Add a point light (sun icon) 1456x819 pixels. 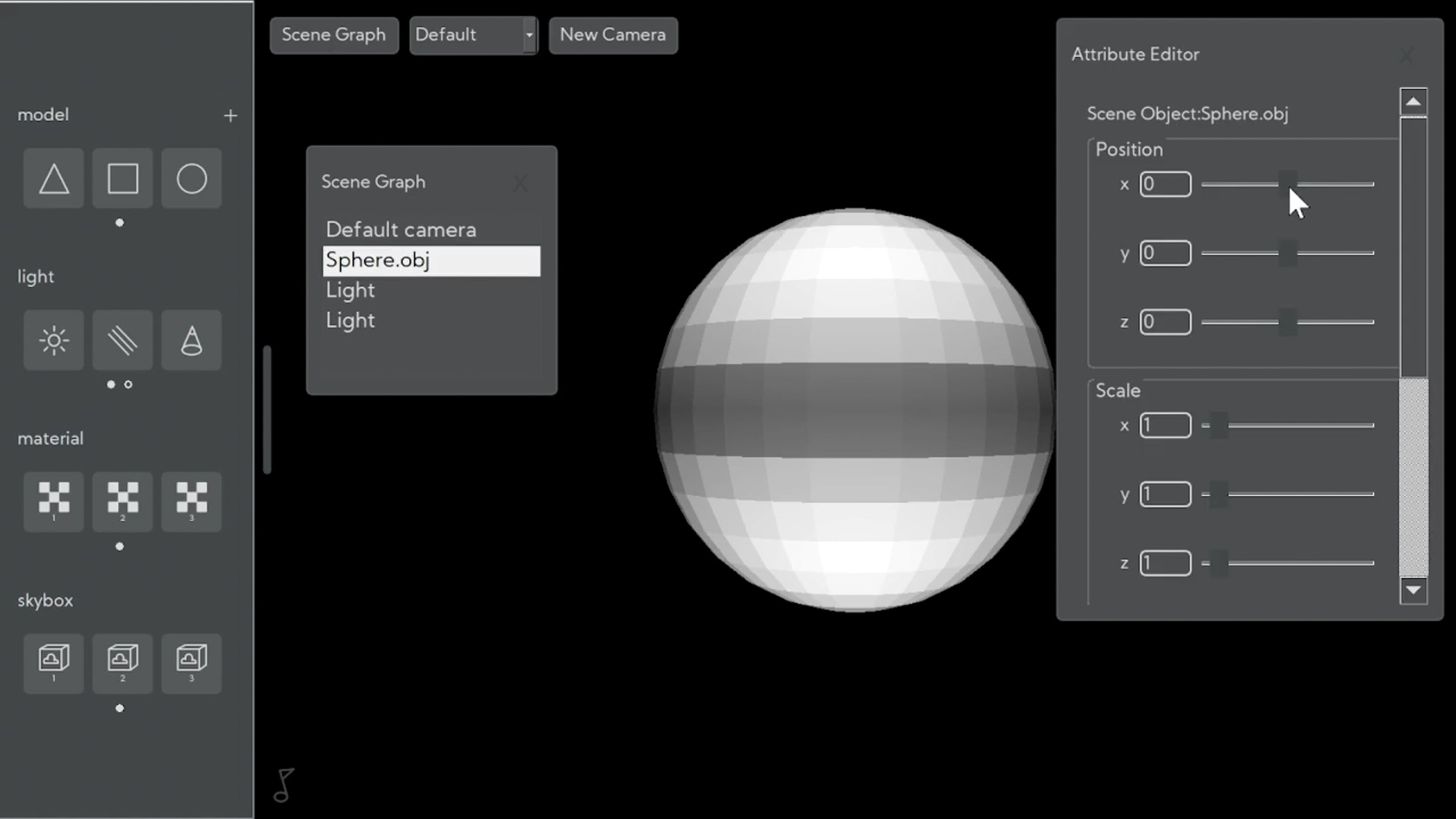click(x=54, y=340)
